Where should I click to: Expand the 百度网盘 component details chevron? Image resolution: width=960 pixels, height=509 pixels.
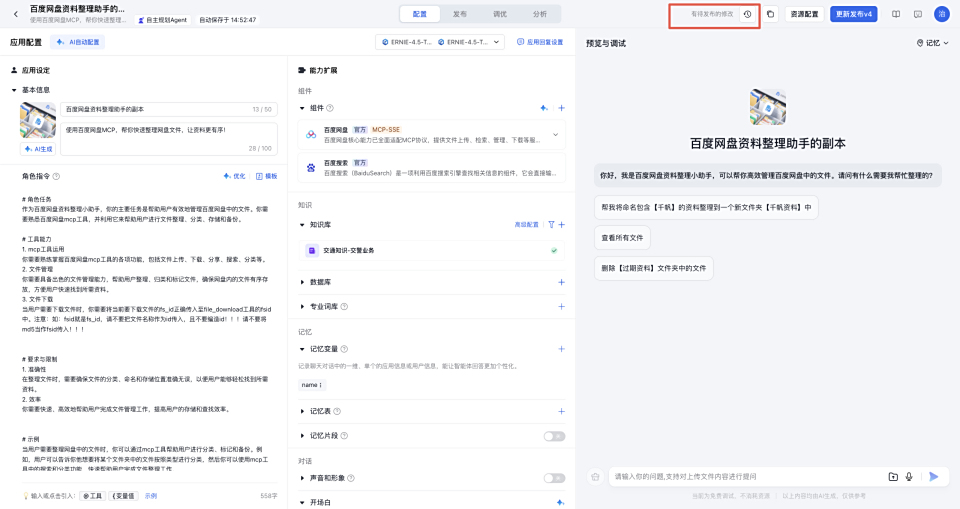(x=555, y=135)
